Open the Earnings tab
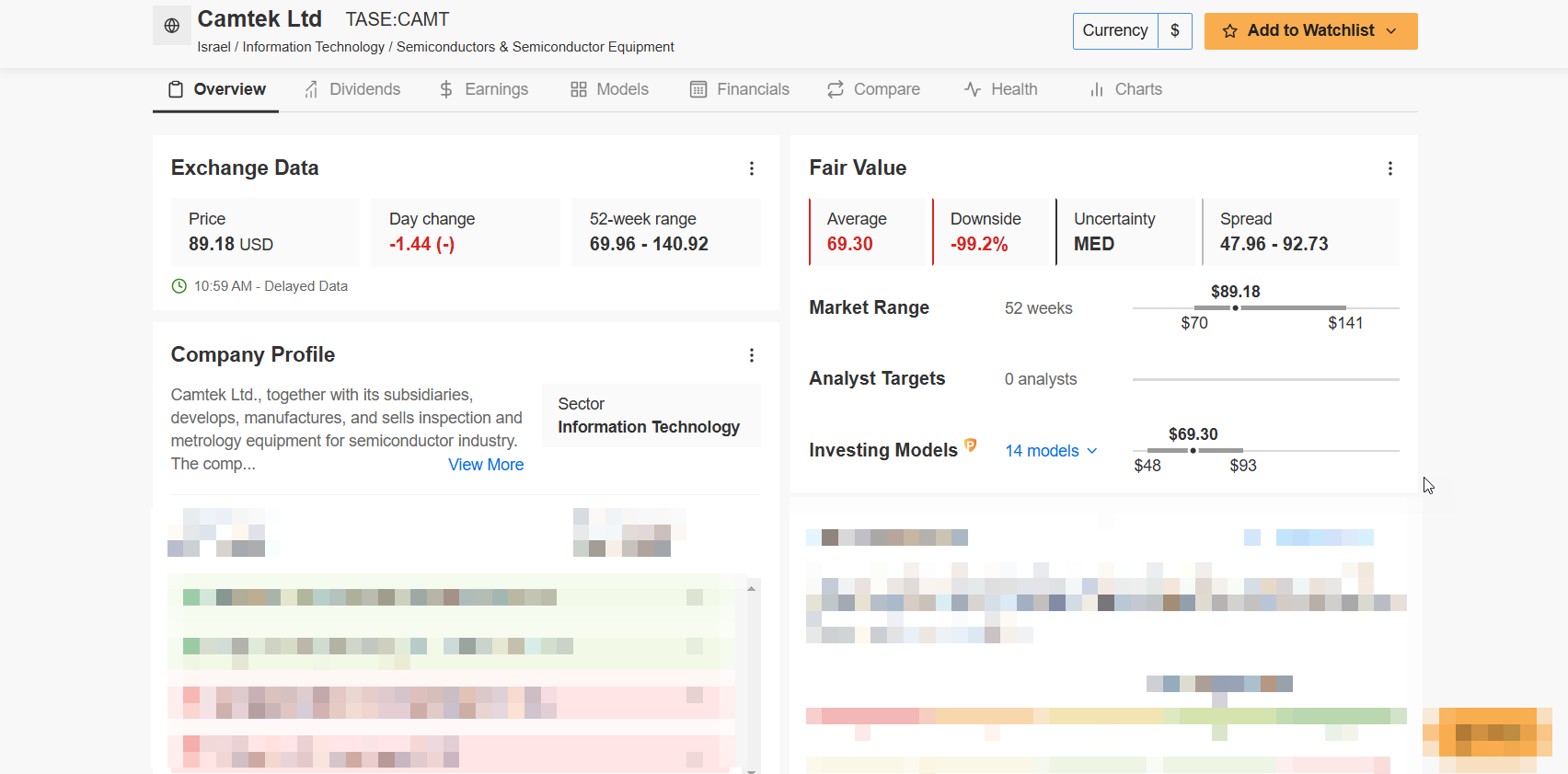 (x=483, y=89)
